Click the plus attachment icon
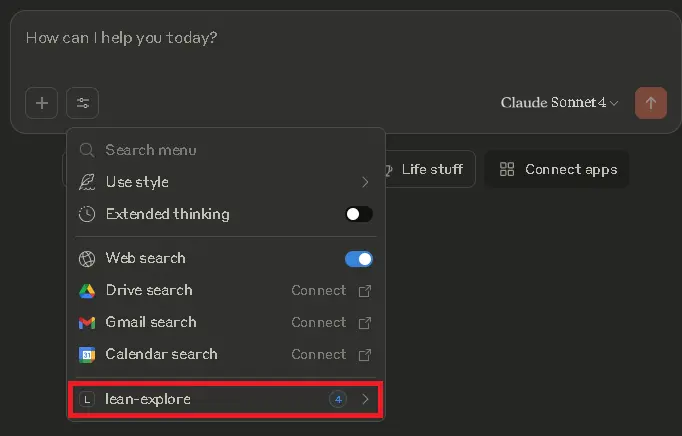 (42, 103)
